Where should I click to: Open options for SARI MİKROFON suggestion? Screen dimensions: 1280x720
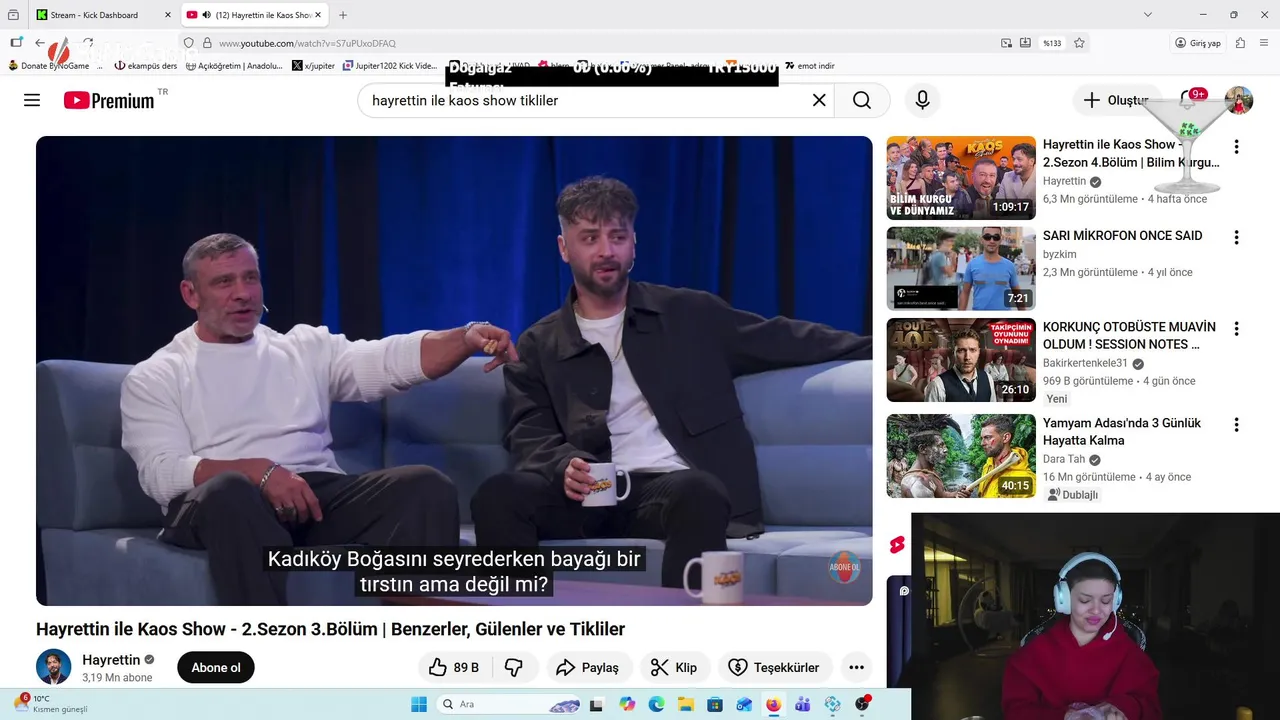[1236, 238]
